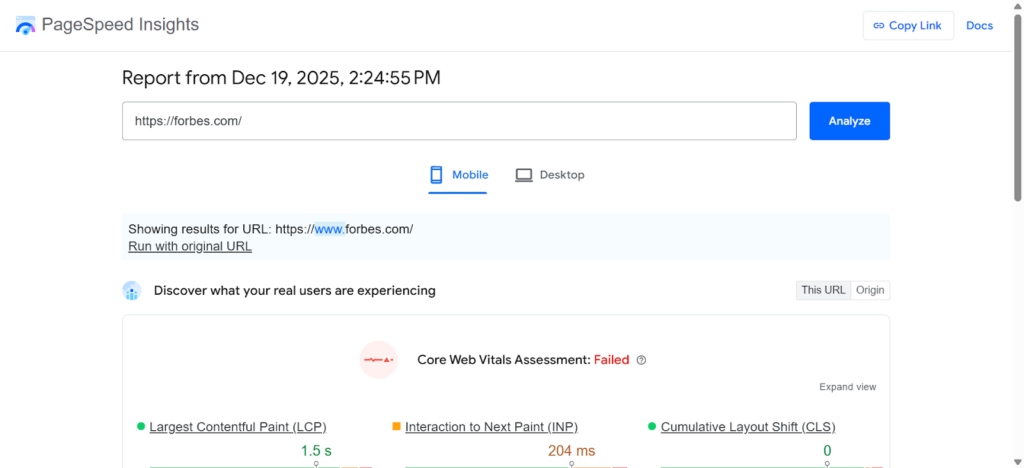Click the real users experience icon

tap(132, 290)
